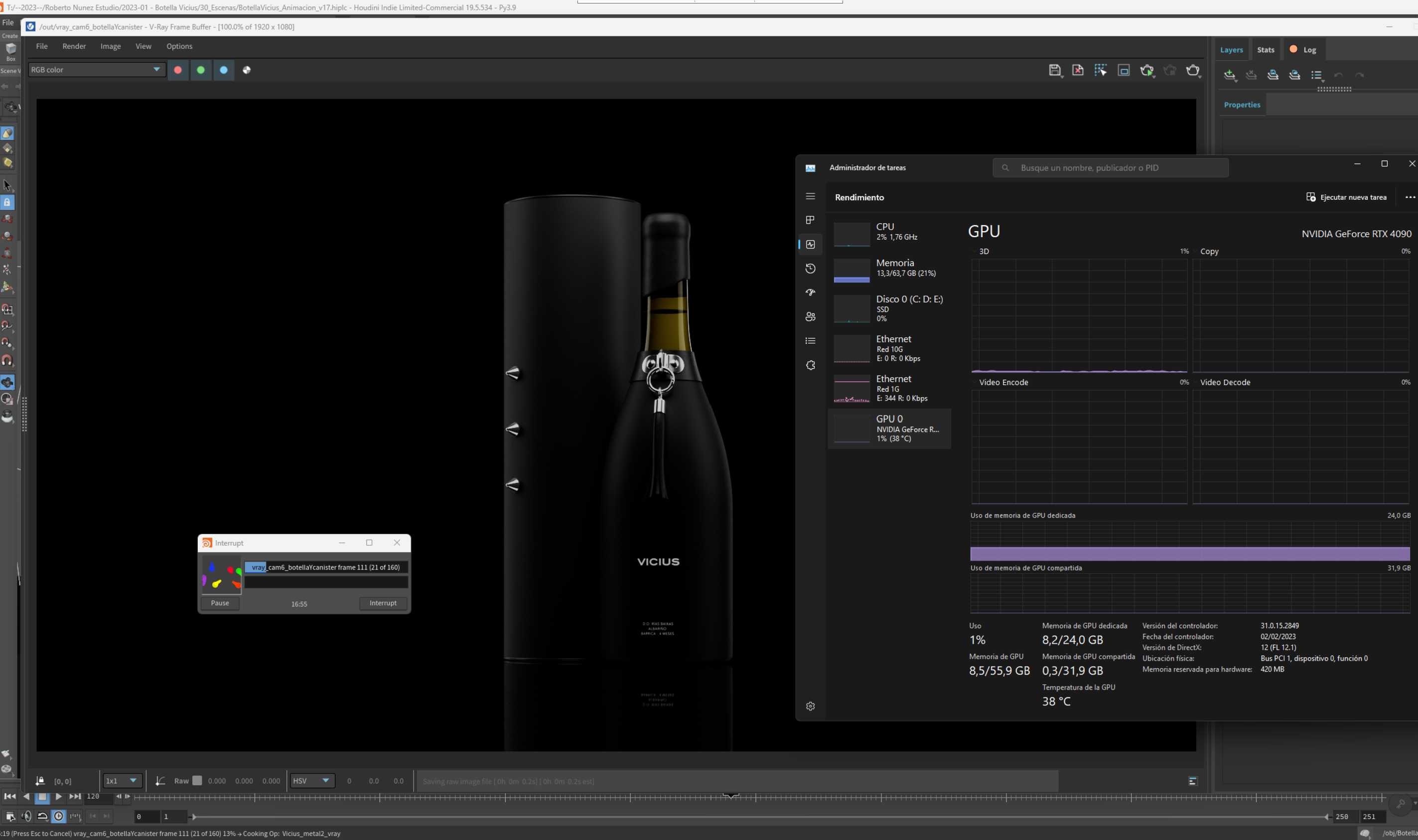Activate the follow mouse render icon
The image size is (1418, 840).
point(1101,70)
